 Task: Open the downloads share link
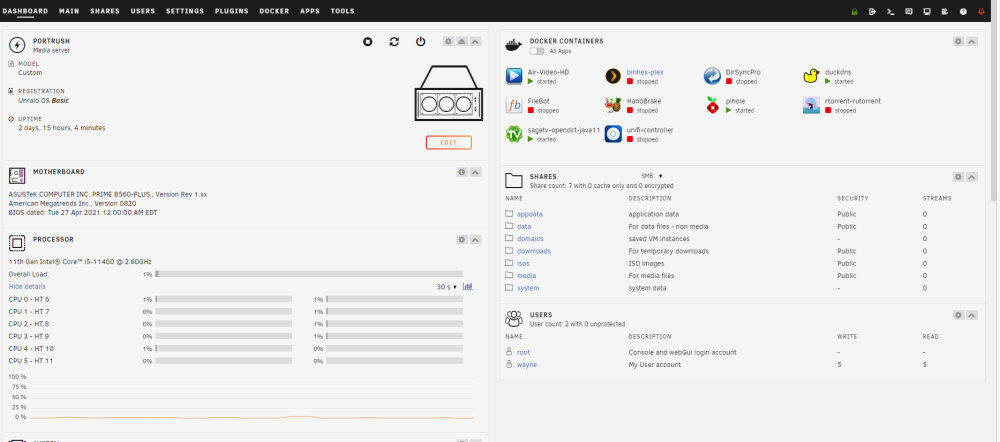(534, 251)
